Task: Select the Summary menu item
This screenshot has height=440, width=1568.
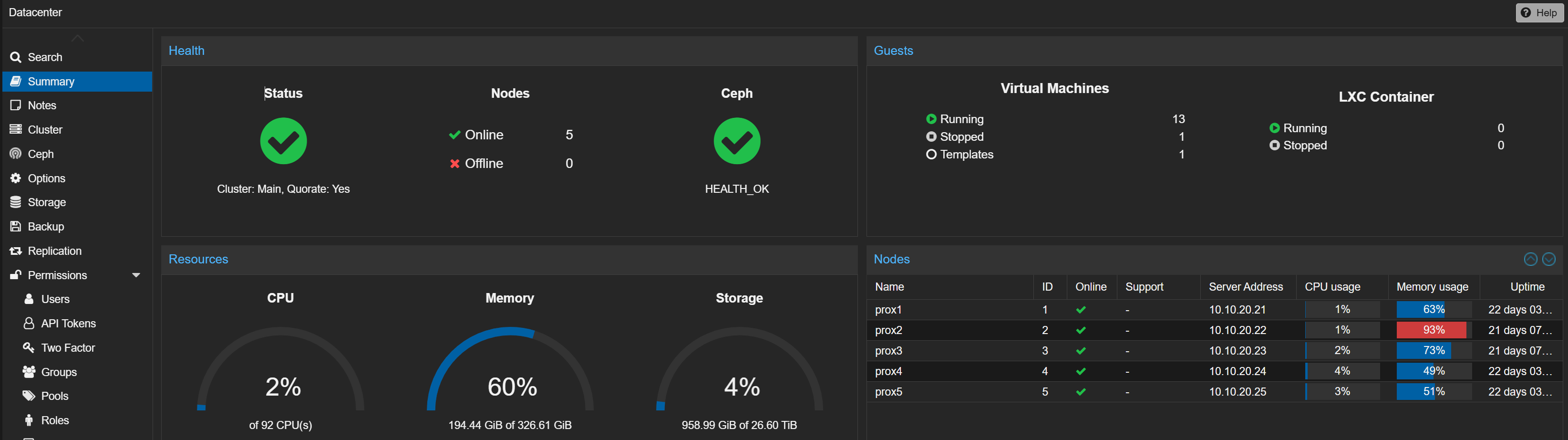Action: pos(51,82)
